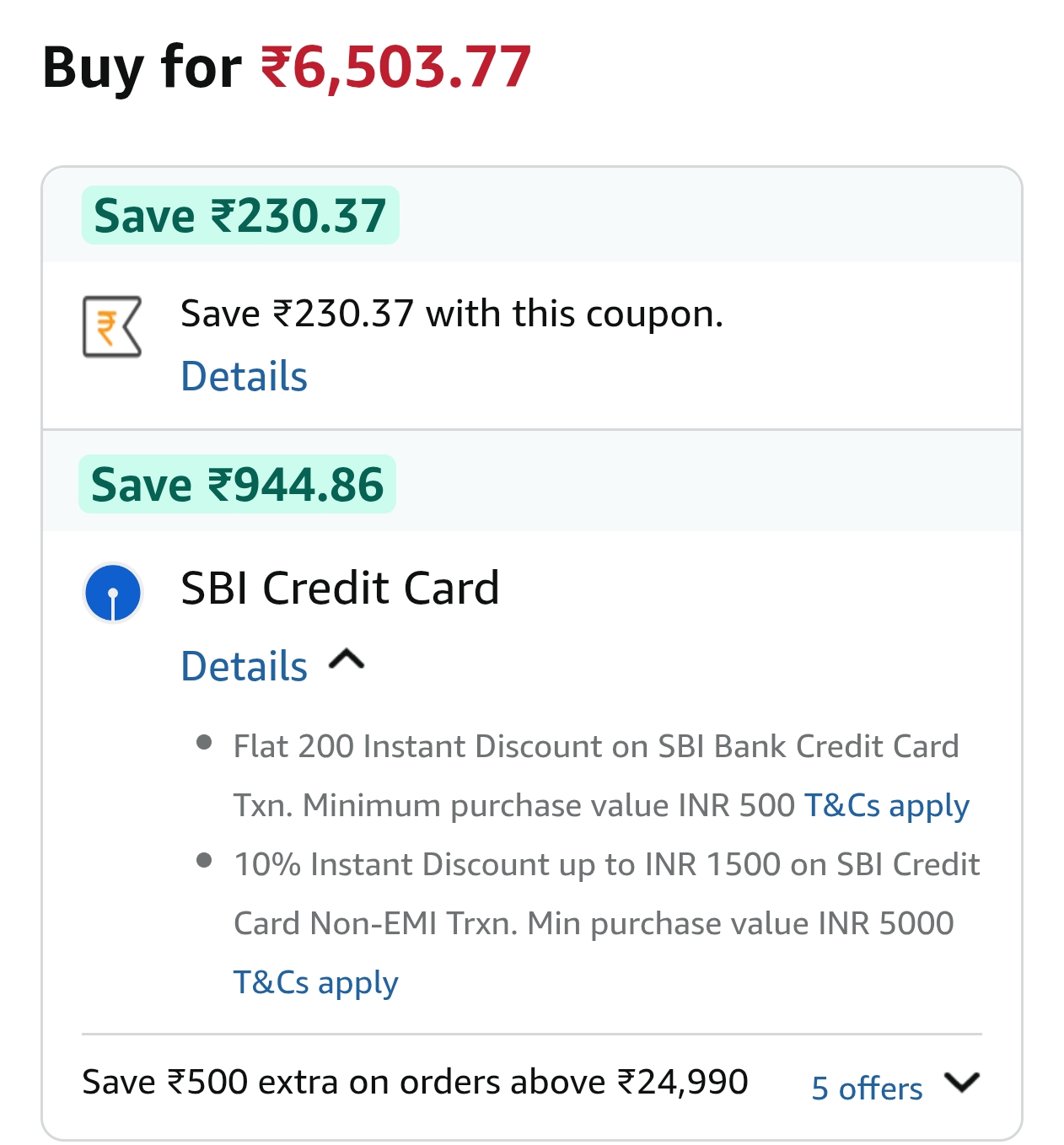
Task: Click the 'Buy for' heading text
Action: pos(142,67)
